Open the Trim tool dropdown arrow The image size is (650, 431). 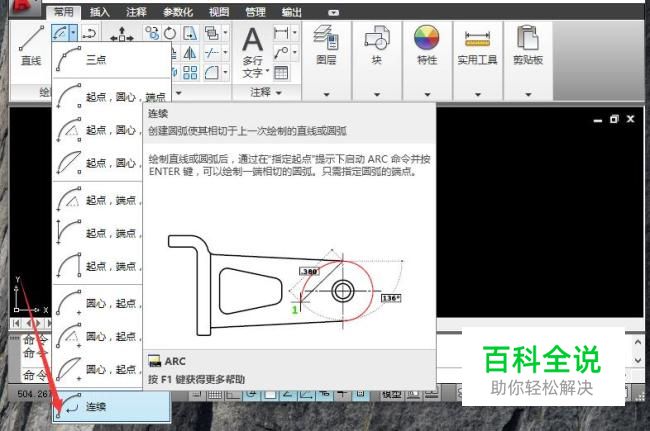226,53
